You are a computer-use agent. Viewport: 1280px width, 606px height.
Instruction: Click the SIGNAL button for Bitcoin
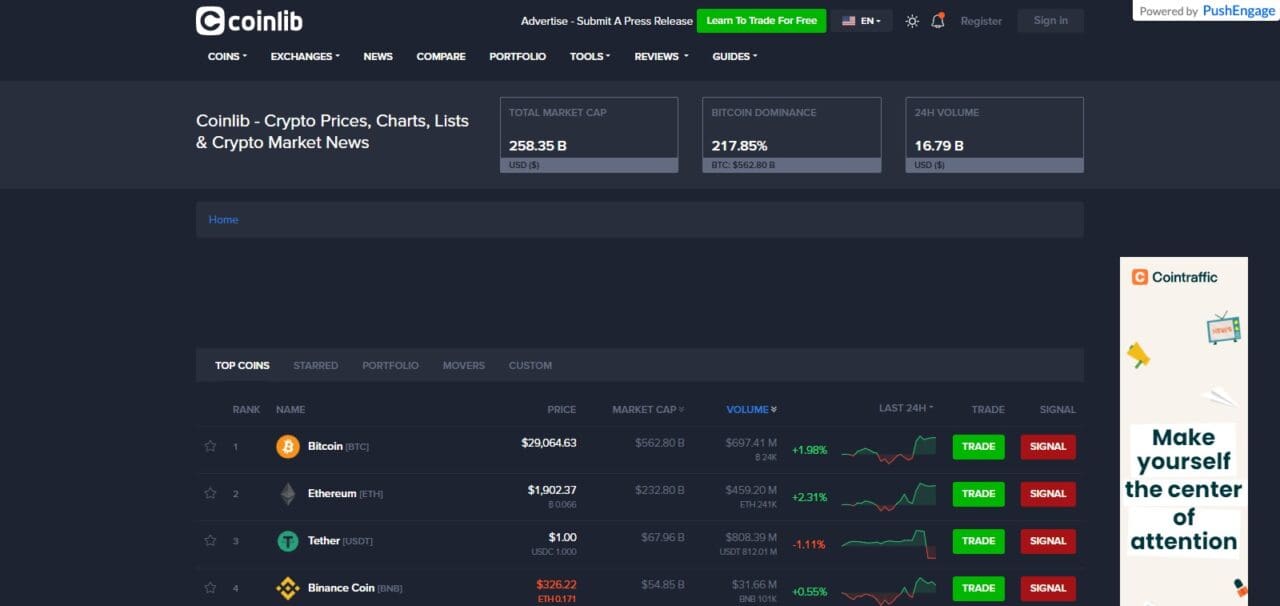coord(1048,447)
